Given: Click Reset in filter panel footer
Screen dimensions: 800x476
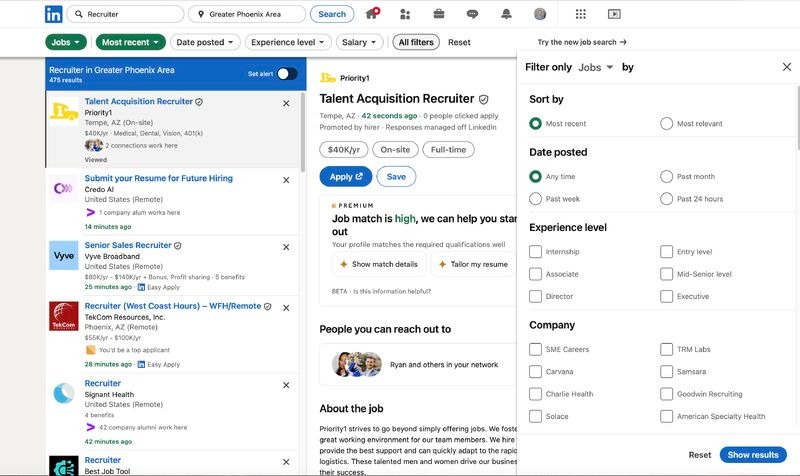Looking at the screenshot, I should [x=699, y=455].
